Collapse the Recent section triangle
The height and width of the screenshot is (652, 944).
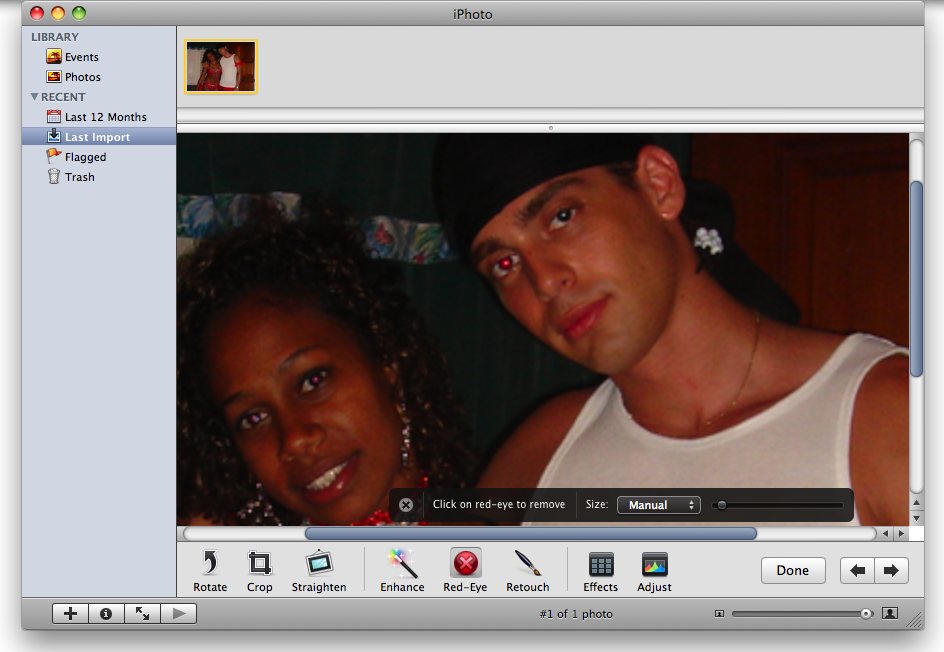coord(35,97)
